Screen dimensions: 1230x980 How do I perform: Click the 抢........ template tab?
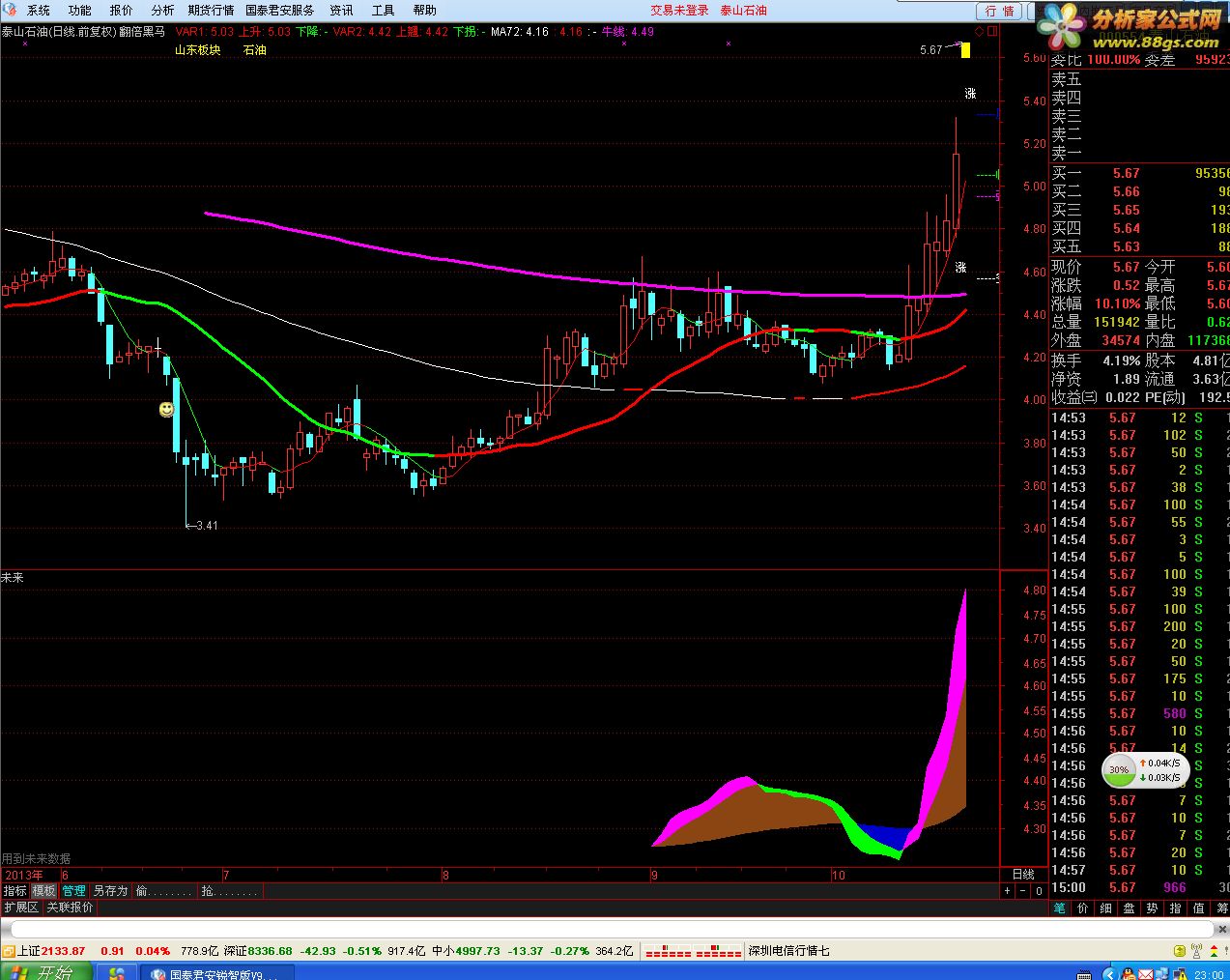(230, 891)
